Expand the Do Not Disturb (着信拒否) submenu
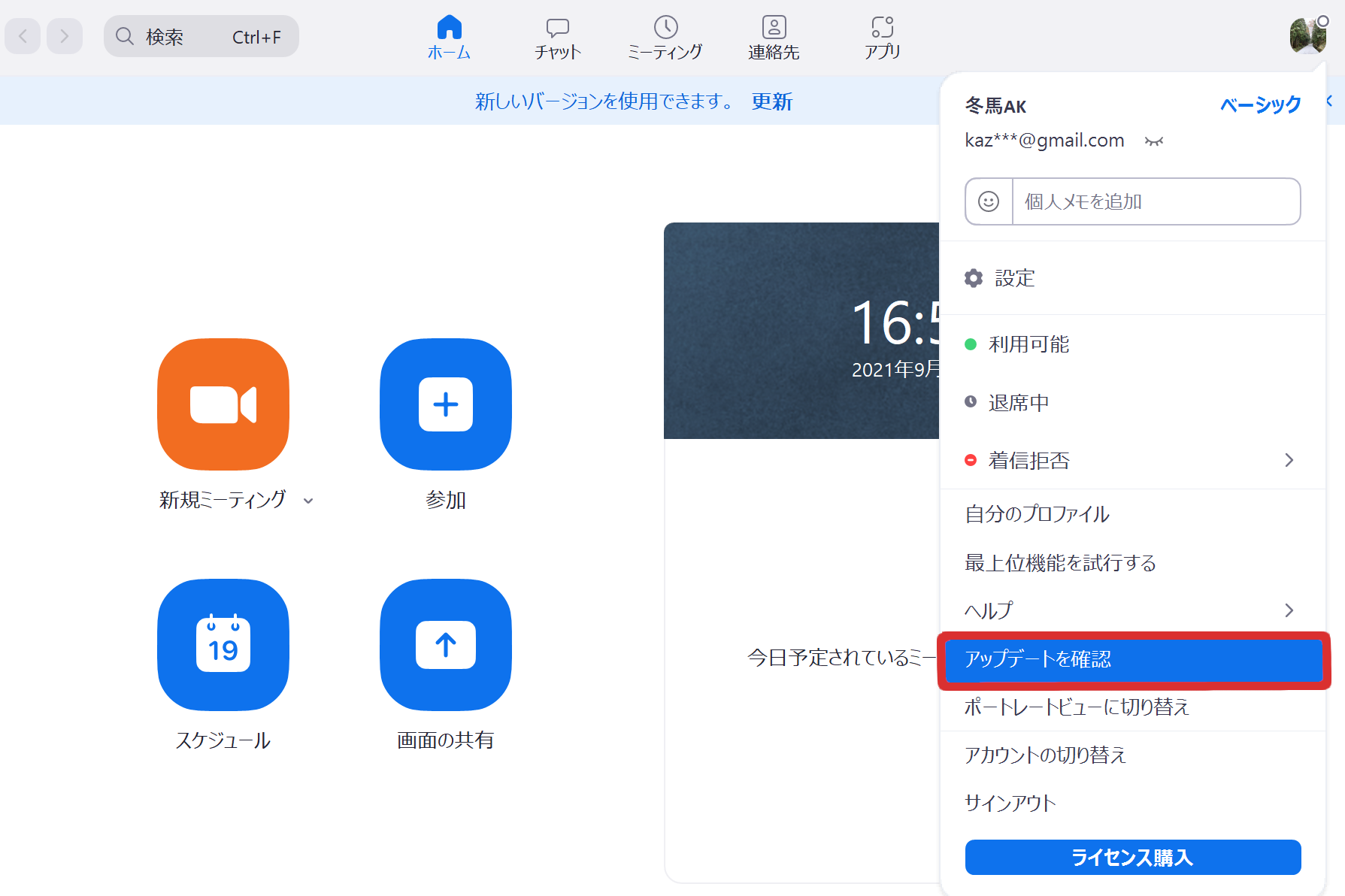 1289,460
